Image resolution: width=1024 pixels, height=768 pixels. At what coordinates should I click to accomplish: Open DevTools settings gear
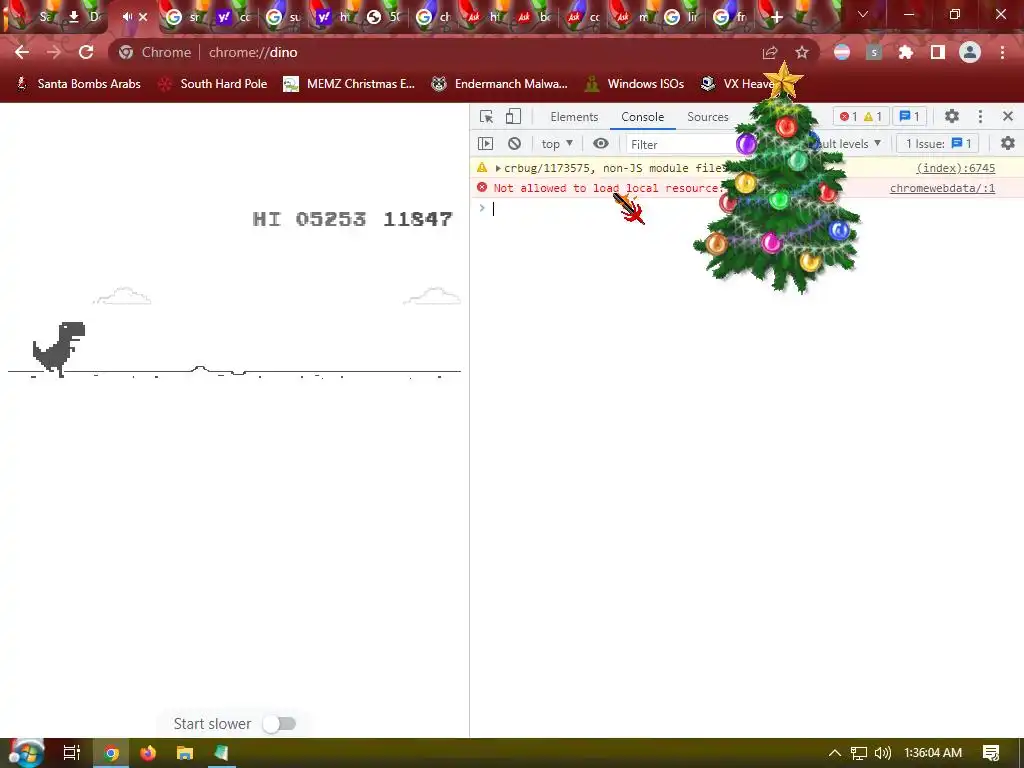coord(952,116)
